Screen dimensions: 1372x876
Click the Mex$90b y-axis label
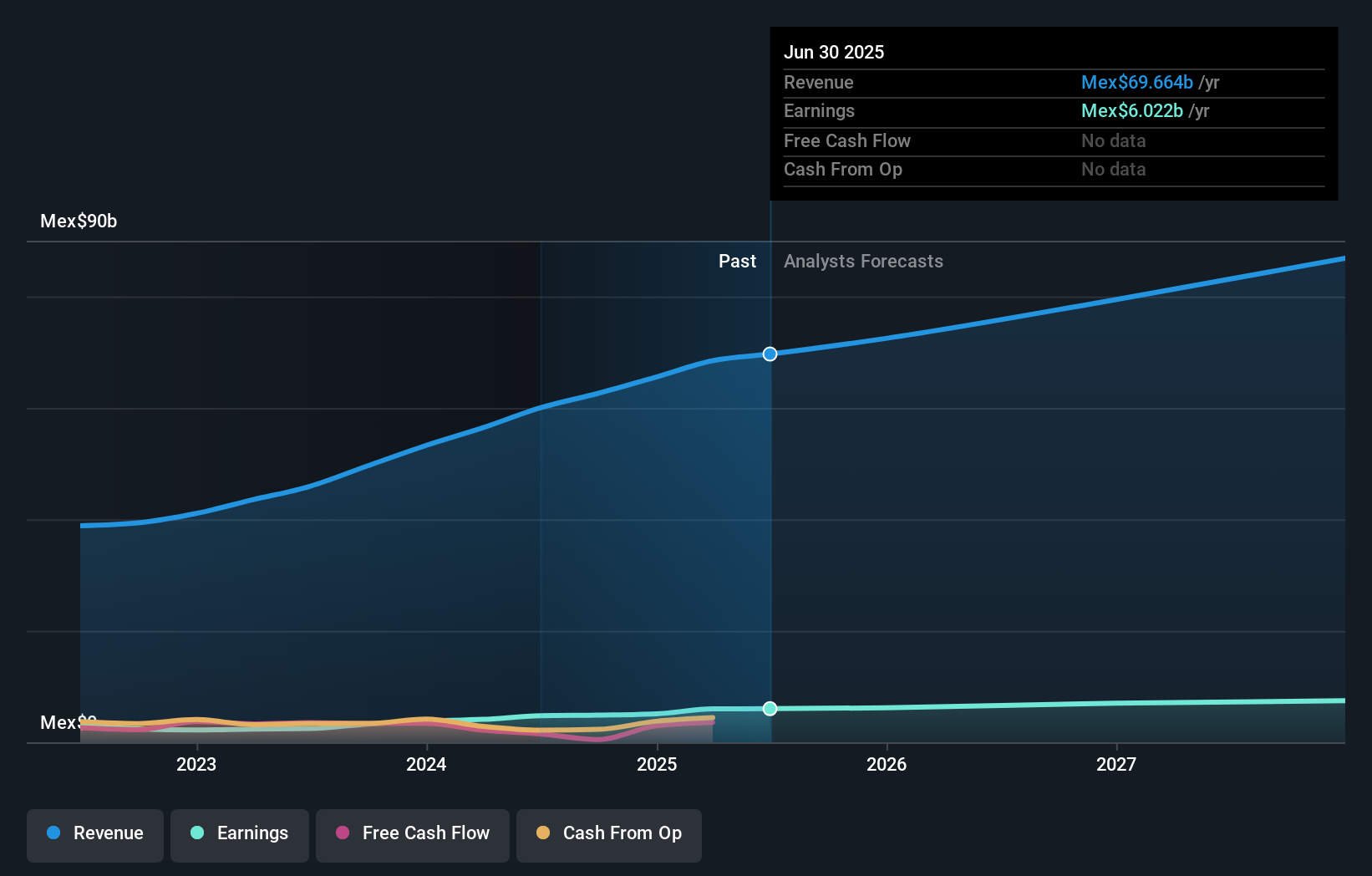(x=79, y=222)
